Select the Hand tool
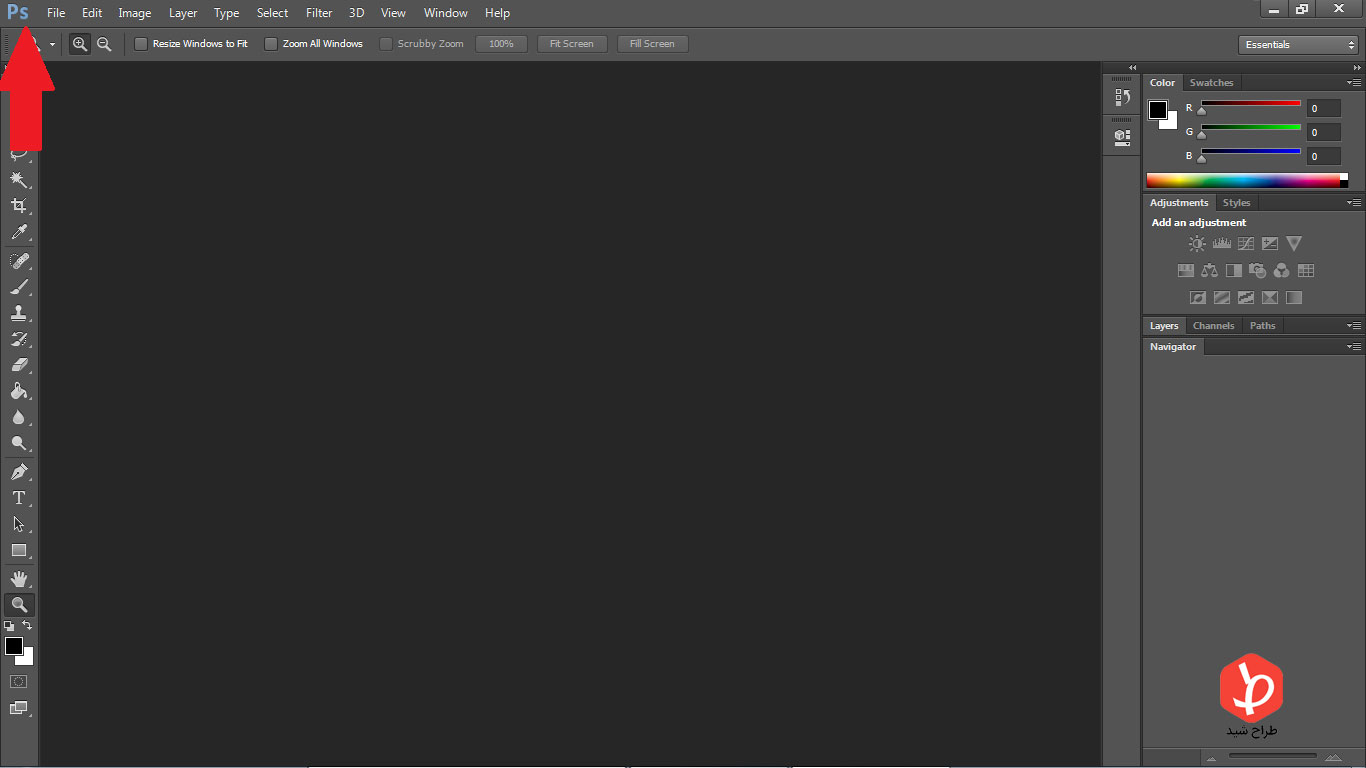This screenshot has width=1366, height=768. [18, 579]
